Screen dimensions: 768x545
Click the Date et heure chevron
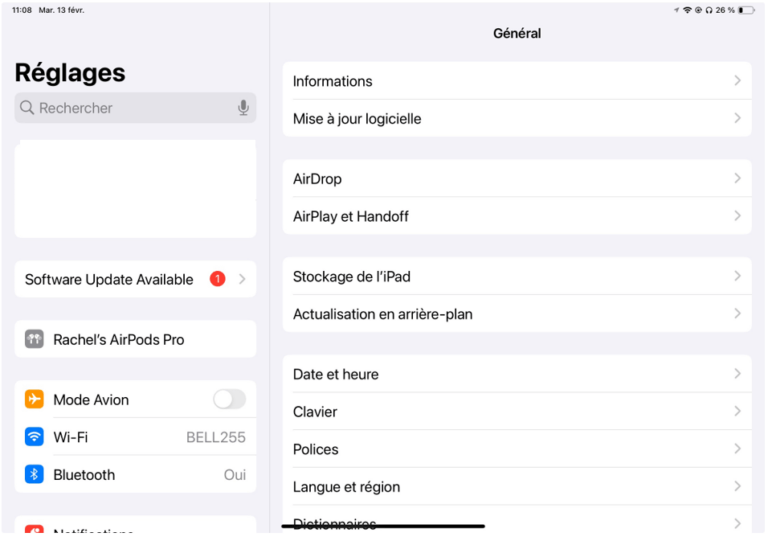click(x=738, y=374)
